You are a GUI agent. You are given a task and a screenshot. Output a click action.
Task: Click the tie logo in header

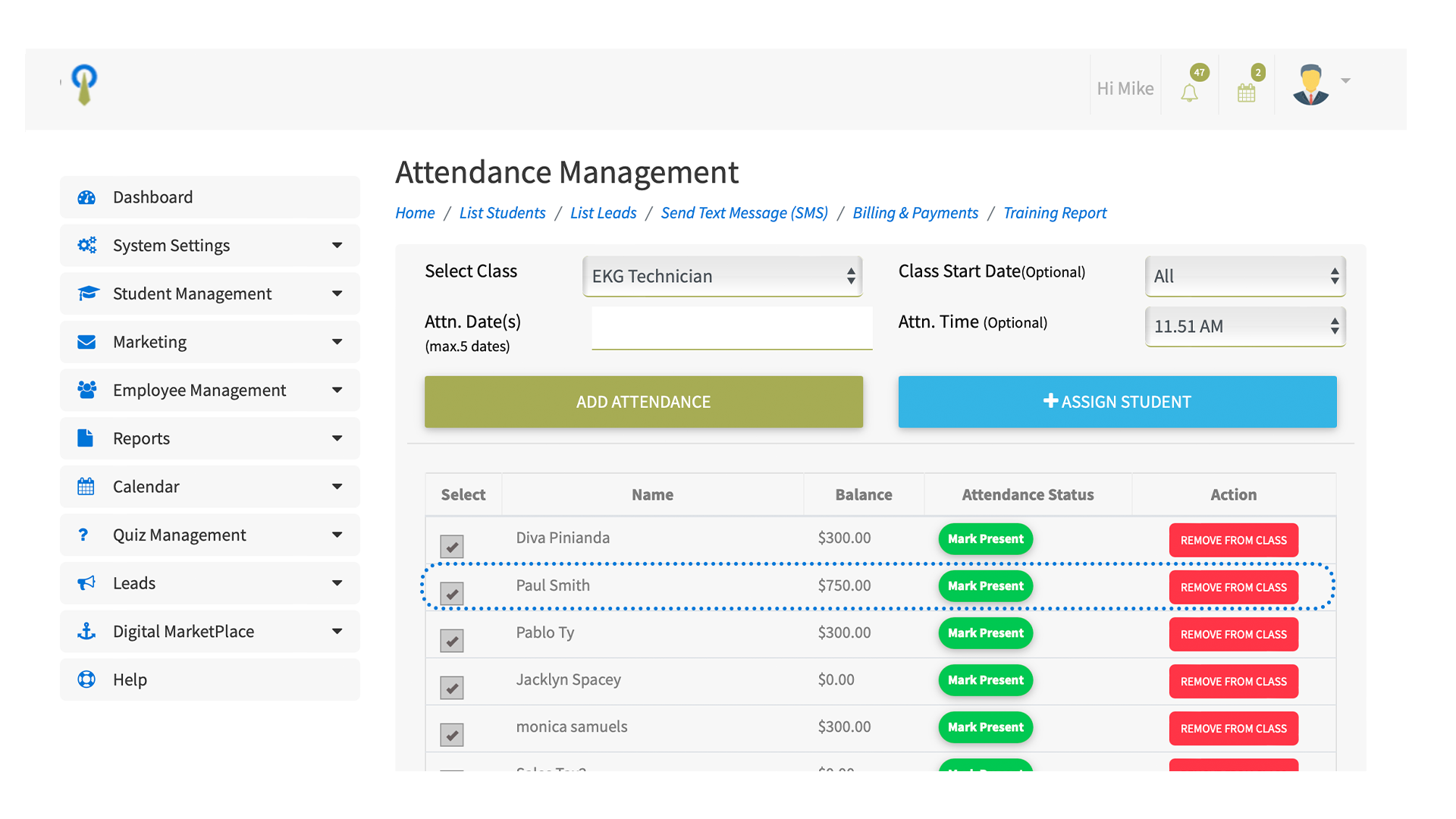click(84, 84)
